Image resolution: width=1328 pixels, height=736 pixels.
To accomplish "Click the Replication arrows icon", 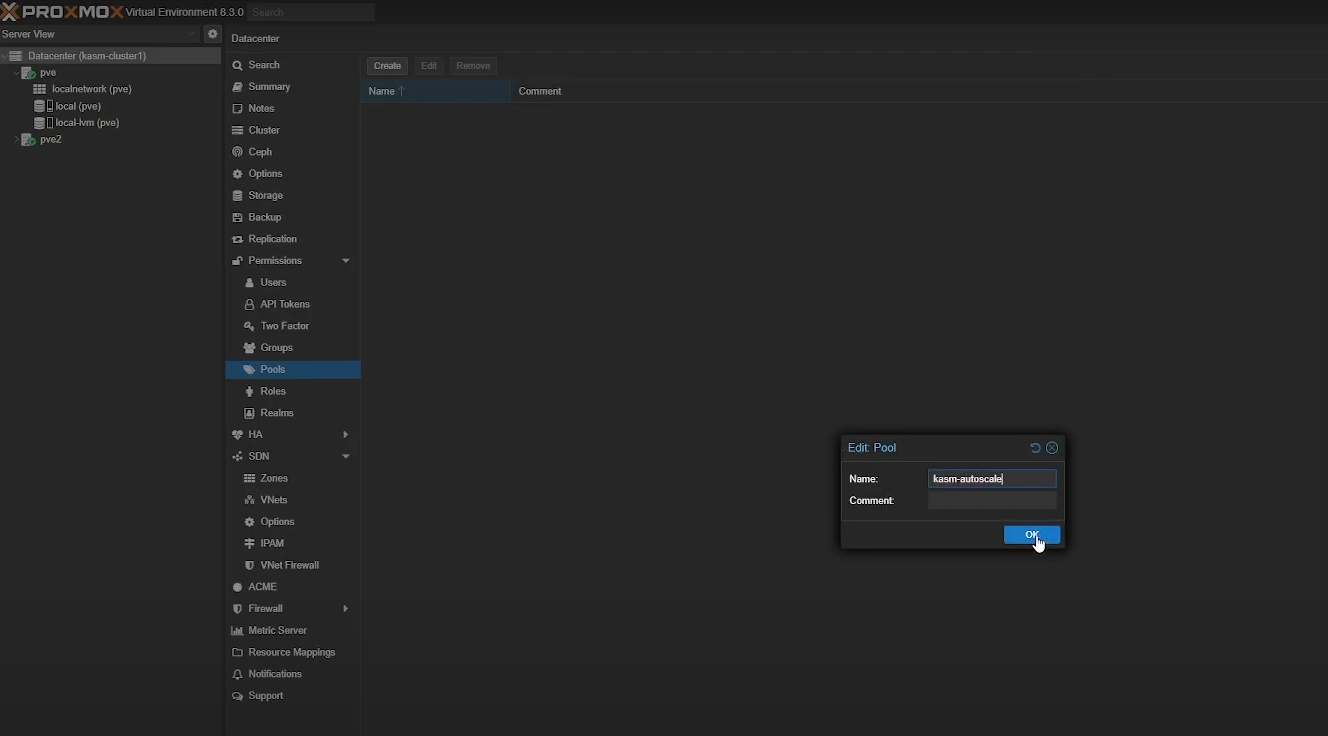I will pyautogui.click(x=238, y=240).
